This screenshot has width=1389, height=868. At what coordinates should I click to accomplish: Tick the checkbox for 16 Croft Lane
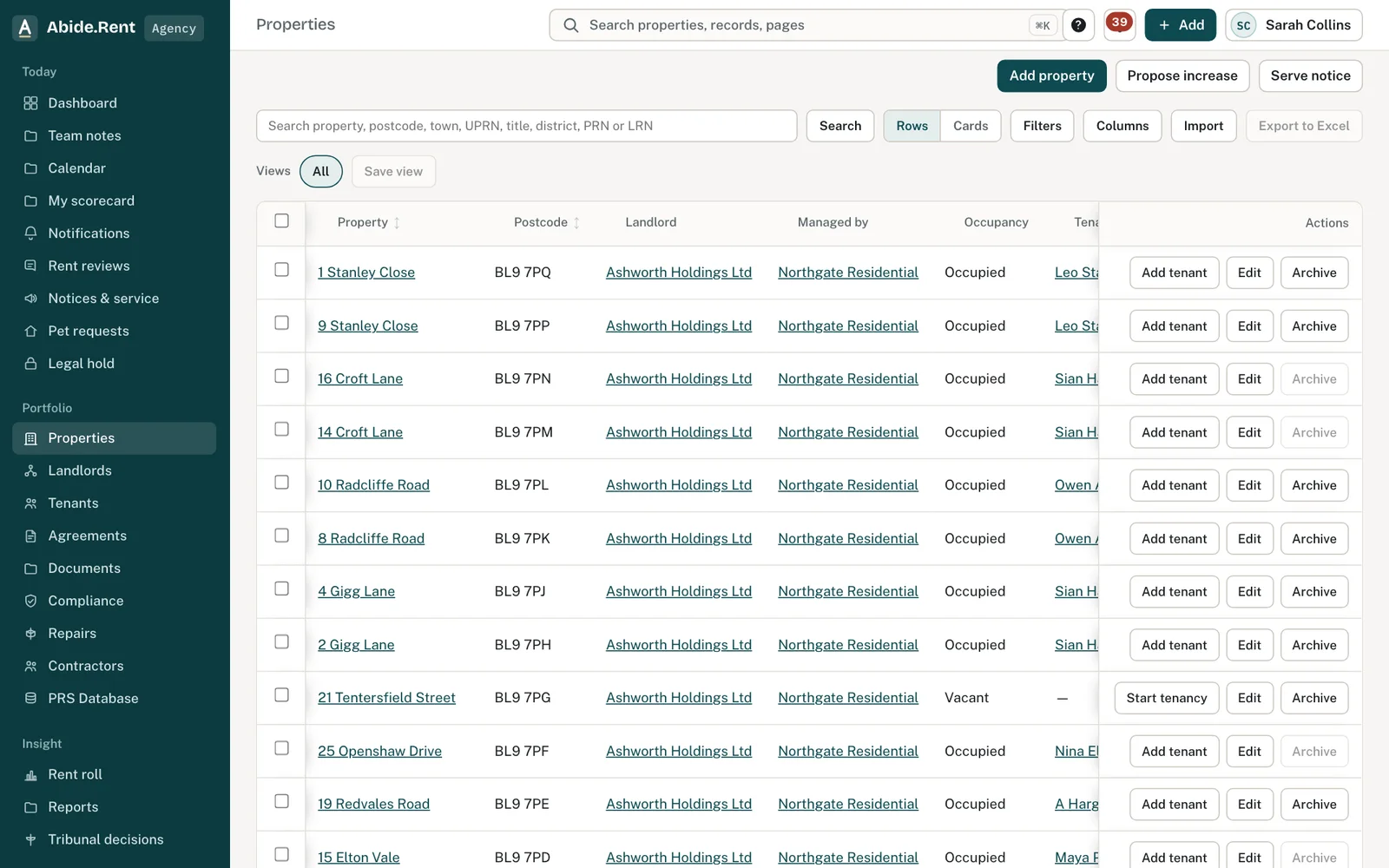coord(281,376)
